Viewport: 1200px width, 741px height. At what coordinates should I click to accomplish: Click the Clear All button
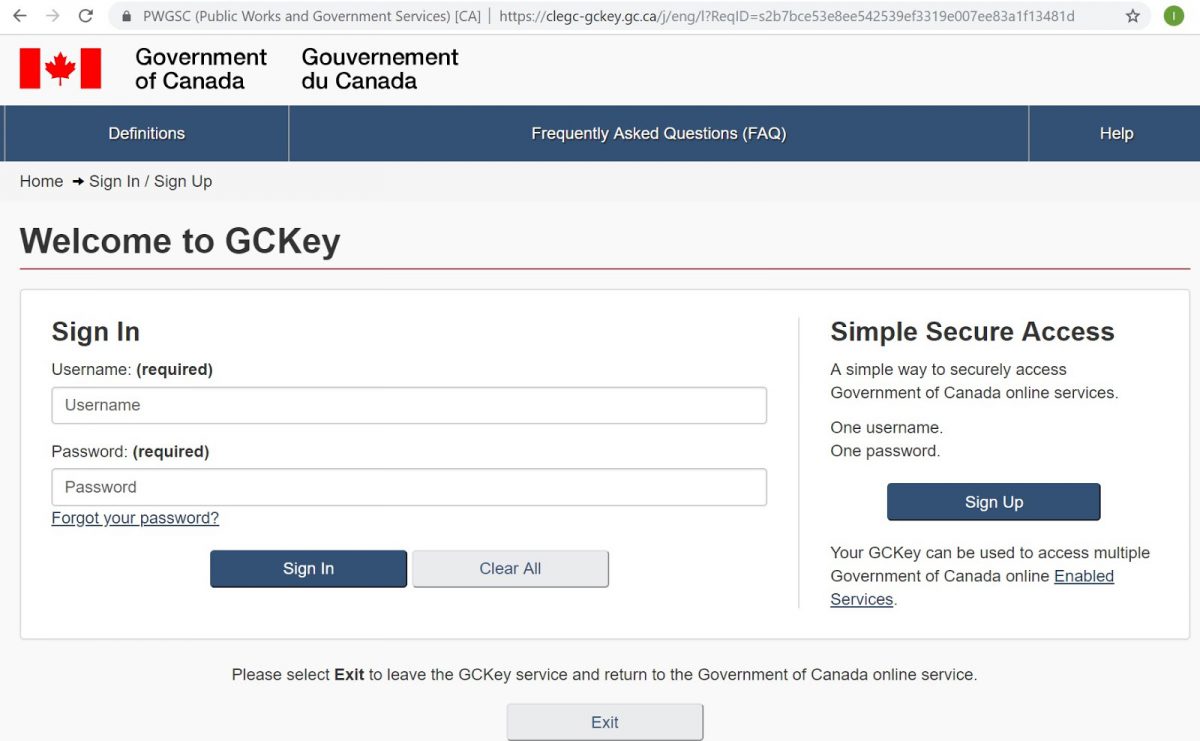510,569
